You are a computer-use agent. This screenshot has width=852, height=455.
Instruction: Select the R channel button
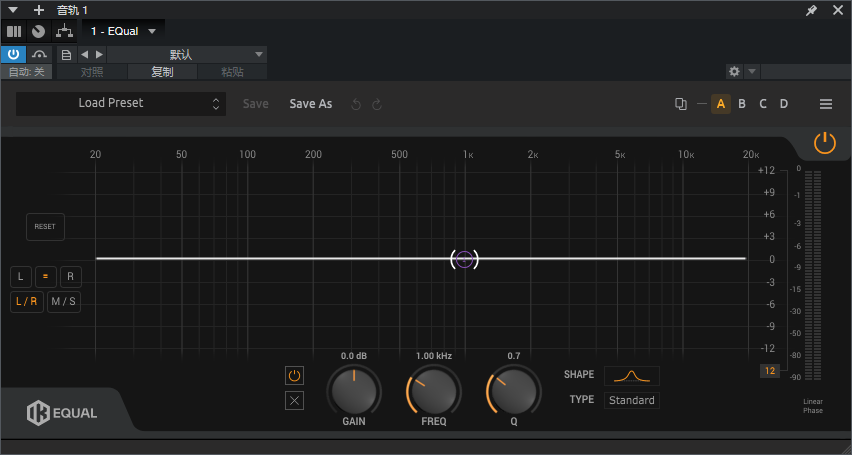(71, 277)
